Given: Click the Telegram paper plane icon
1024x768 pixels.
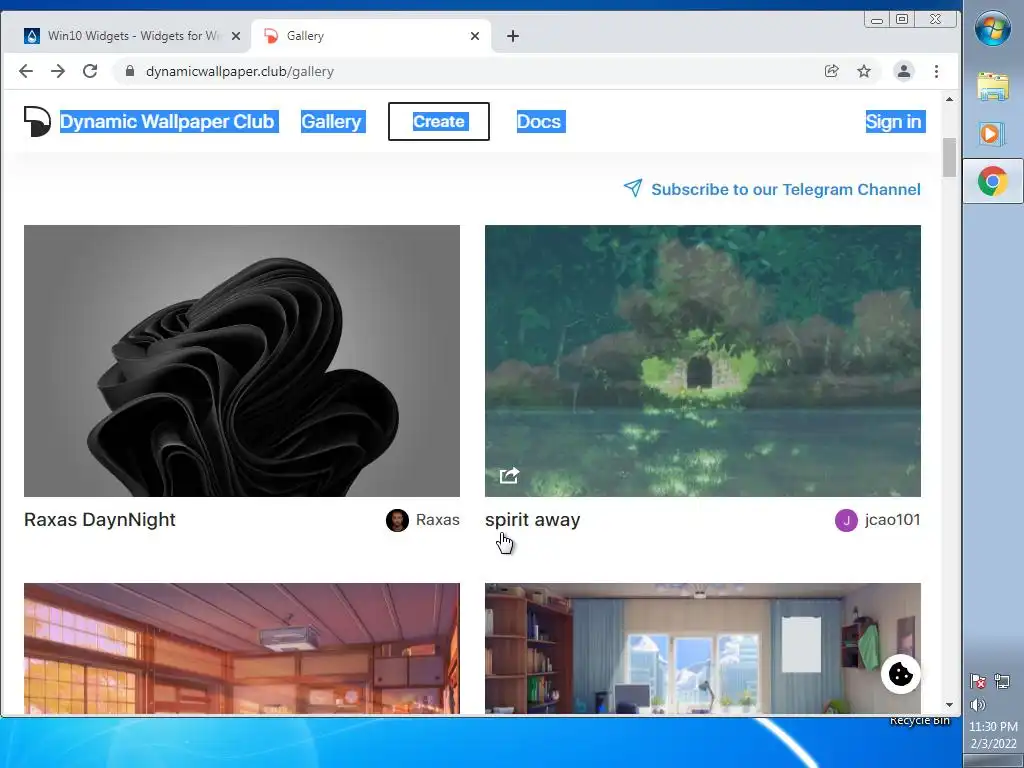Looking at the screenshot, I should tap(633, 188).
